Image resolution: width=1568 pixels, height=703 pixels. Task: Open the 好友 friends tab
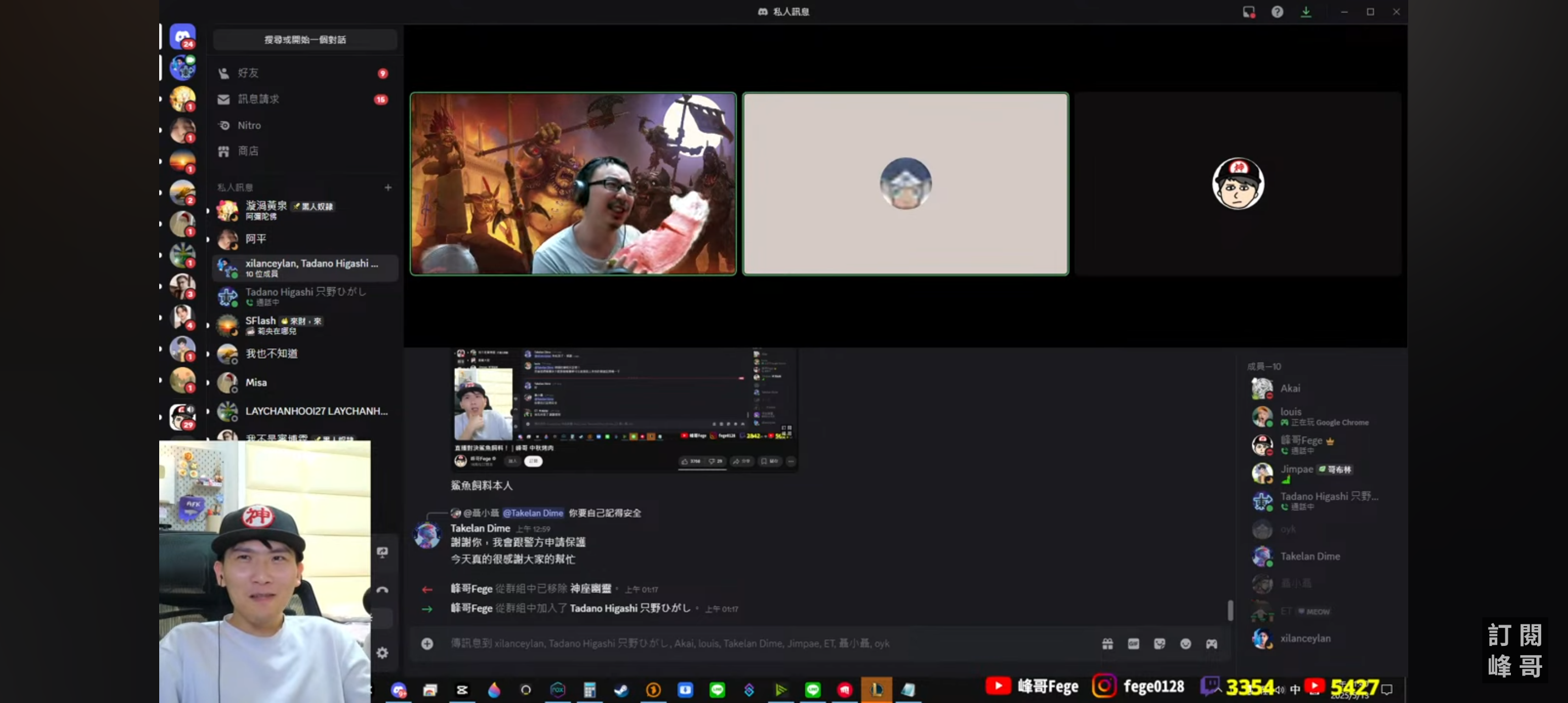(305, 73)
